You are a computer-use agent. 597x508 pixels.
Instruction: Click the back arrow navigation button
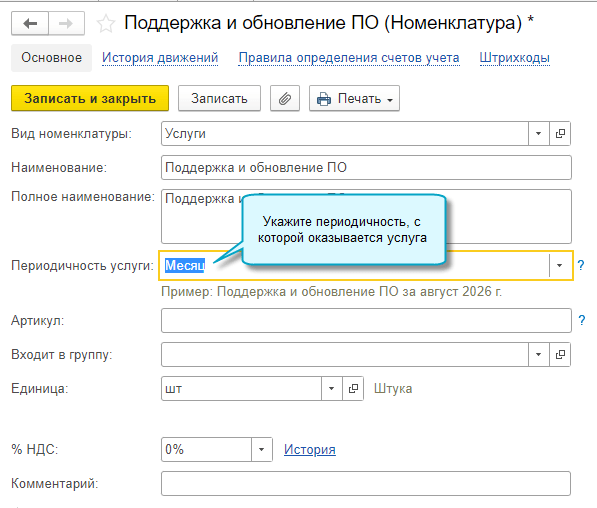30,24
